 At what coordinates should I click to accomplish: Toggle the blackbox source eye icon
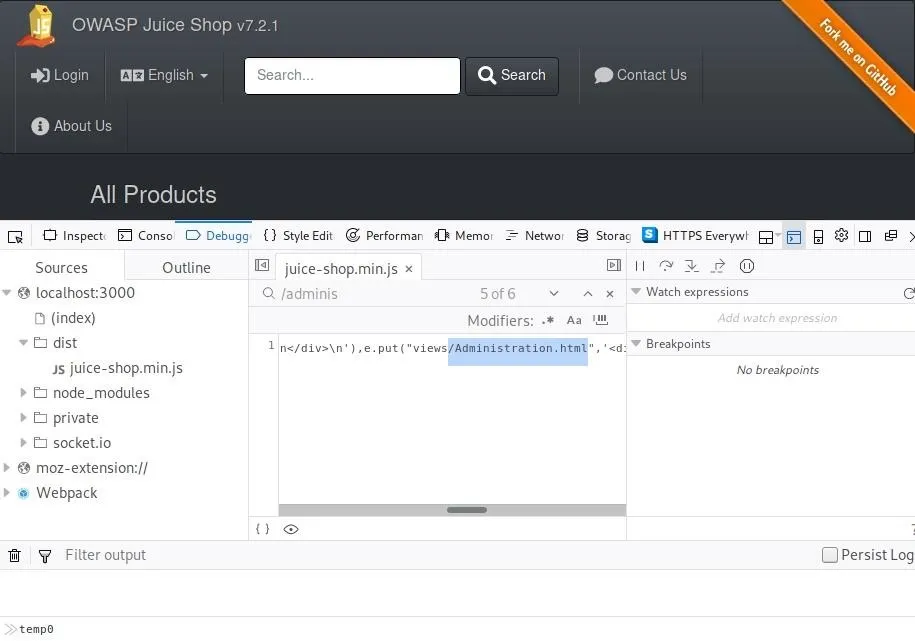(291, 529)
